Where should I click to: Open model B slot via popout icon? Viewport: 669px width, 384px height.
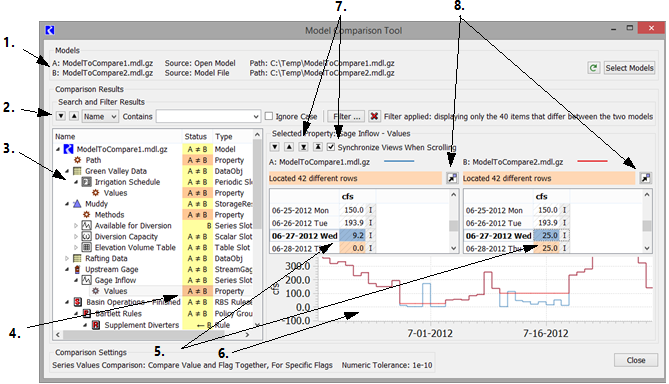646,178
